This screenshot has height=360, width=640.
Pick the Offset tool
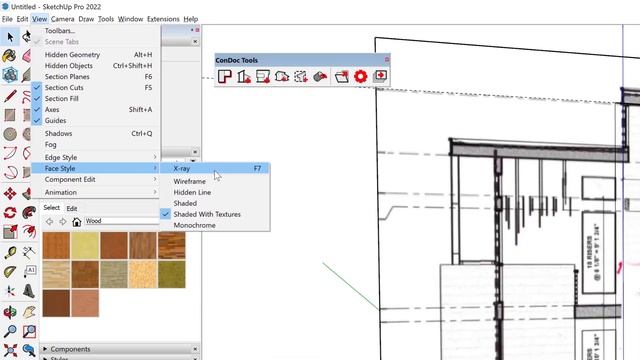pyautogui.click(x=29, y=232)
